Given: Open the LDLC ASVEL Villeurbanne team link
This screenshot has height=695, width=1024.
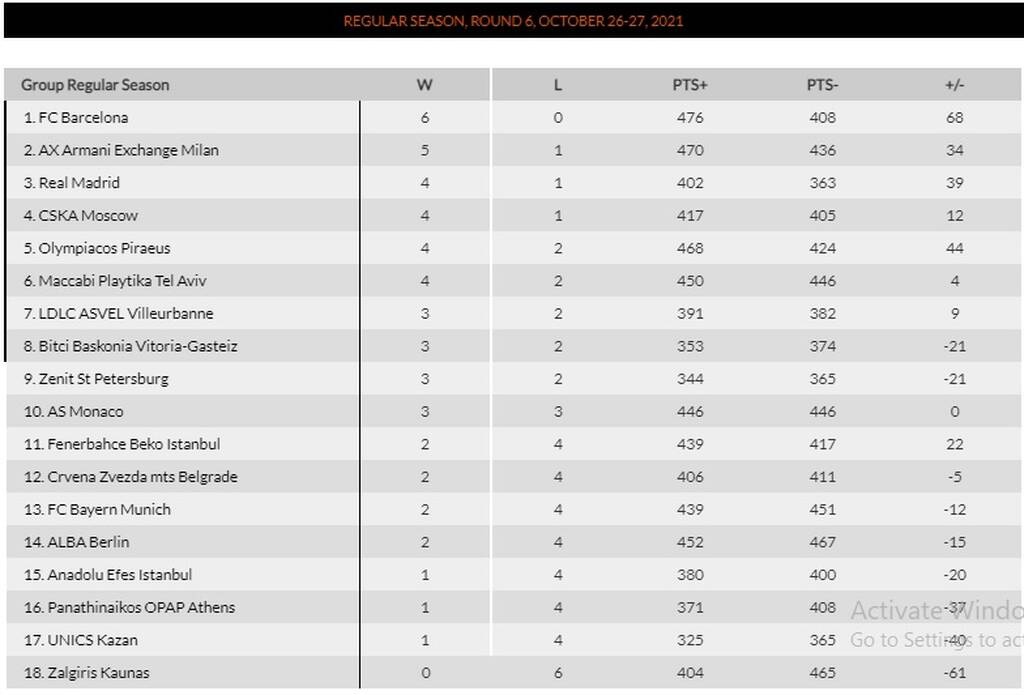Looking at the screenshot, I should click(125, 314).
